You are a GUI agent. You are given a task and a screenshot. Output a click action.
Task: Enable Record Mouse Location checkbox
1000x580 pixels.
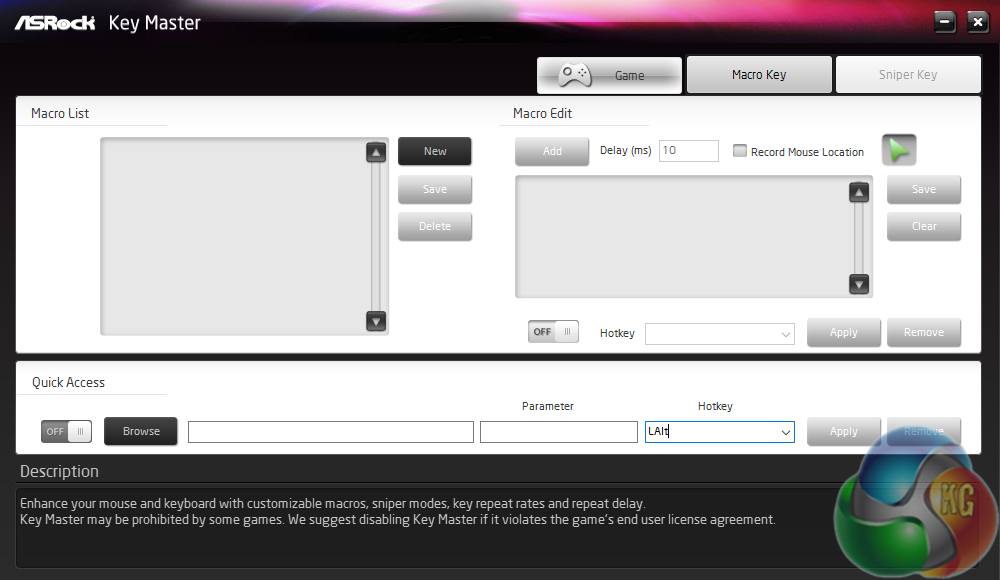pos(740,151)
